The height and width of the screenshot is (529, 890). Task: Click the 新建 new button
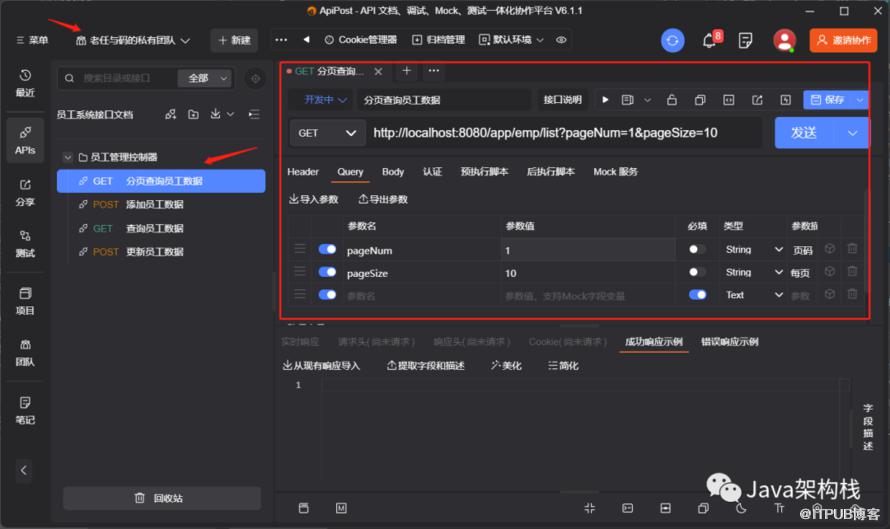pyautogui.click(x=234, y=40)
